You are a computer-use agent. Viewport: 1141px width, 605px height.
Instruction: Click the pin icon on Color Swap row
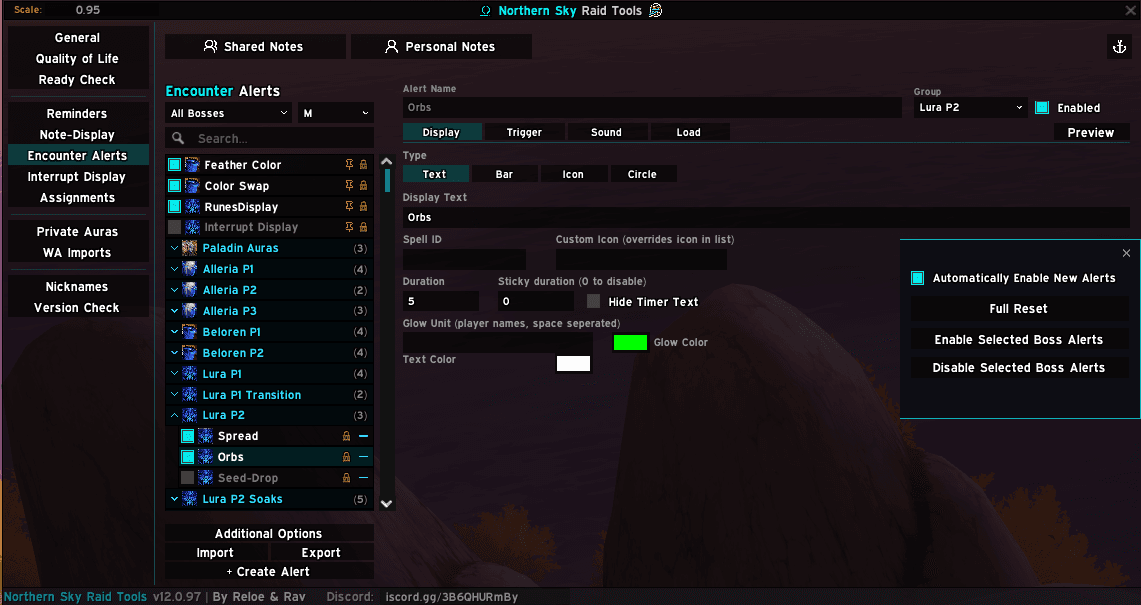(x=349, y=186)
